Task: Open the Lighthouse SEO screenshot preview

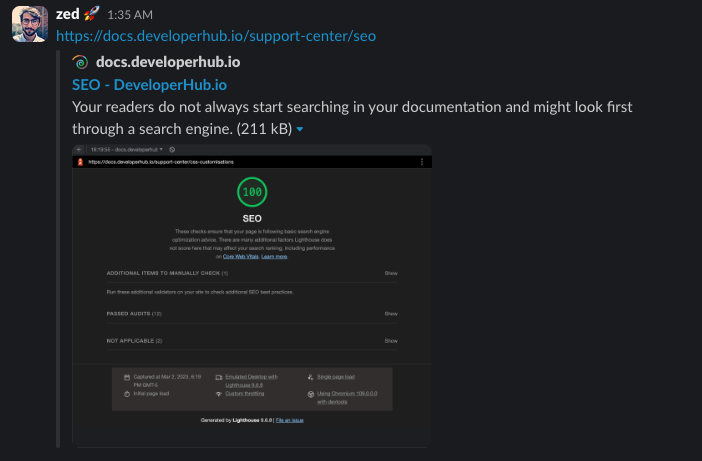Action: tap(252, 295)
